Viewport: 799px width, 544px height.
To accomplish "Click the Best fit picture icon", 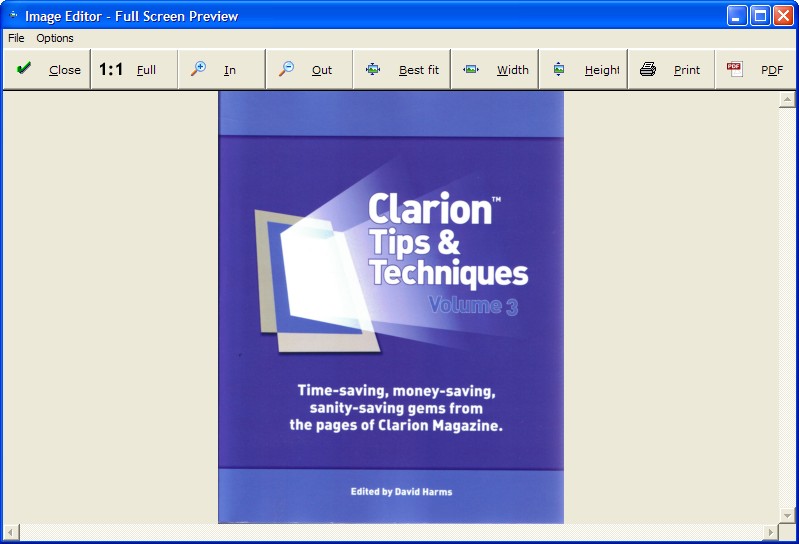I will point(373,69).
